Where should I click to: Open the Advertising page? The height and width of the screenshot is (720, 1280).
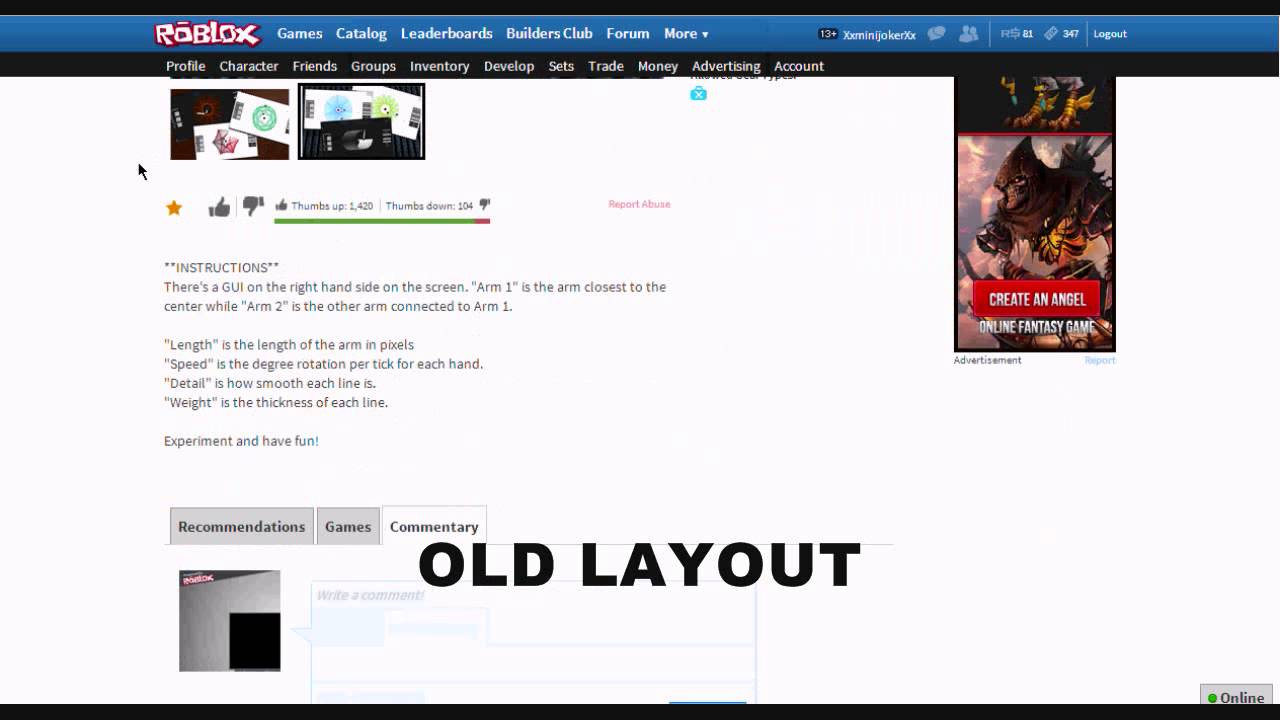point(726,66)
